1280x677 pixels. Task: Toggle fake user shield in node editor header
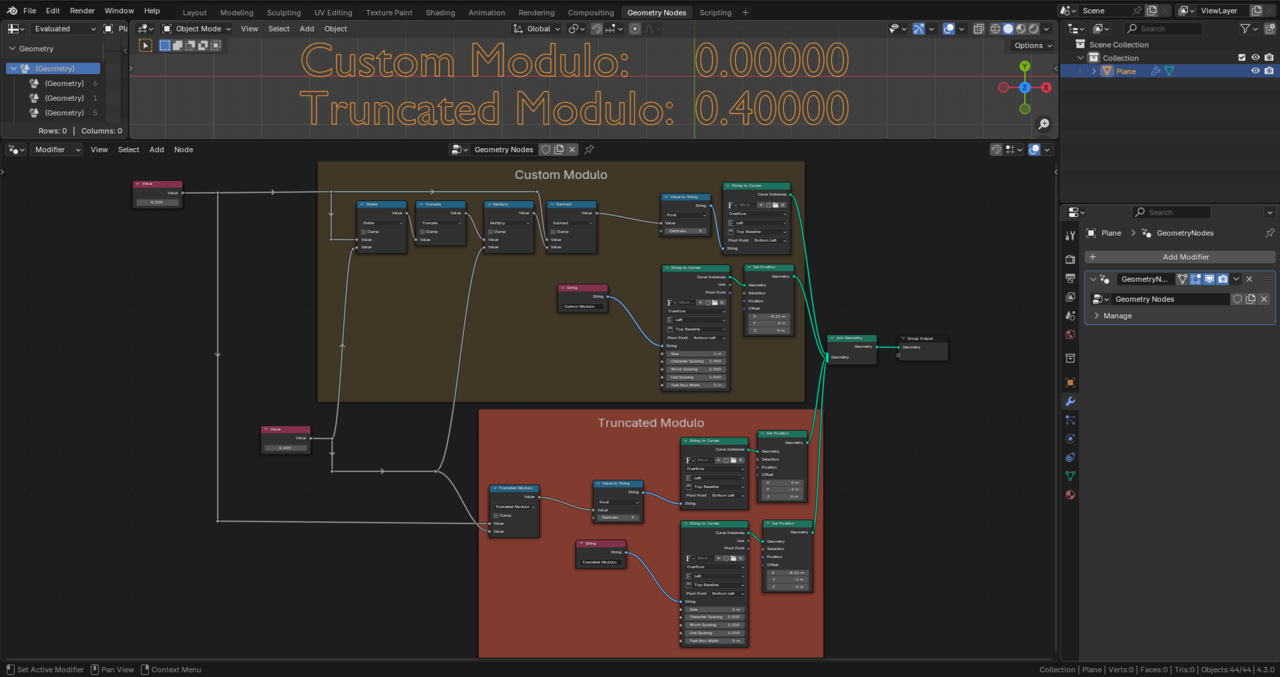pyautogui.click(x=546, y=150)
